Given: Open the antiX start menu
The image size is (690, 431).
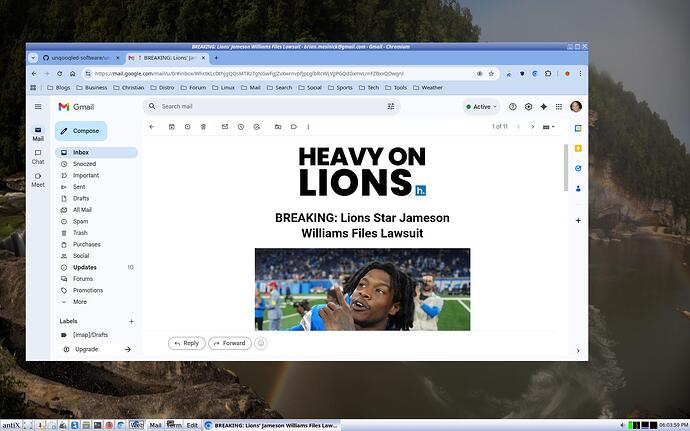Looking at the screenshot, I should (11, 425).
